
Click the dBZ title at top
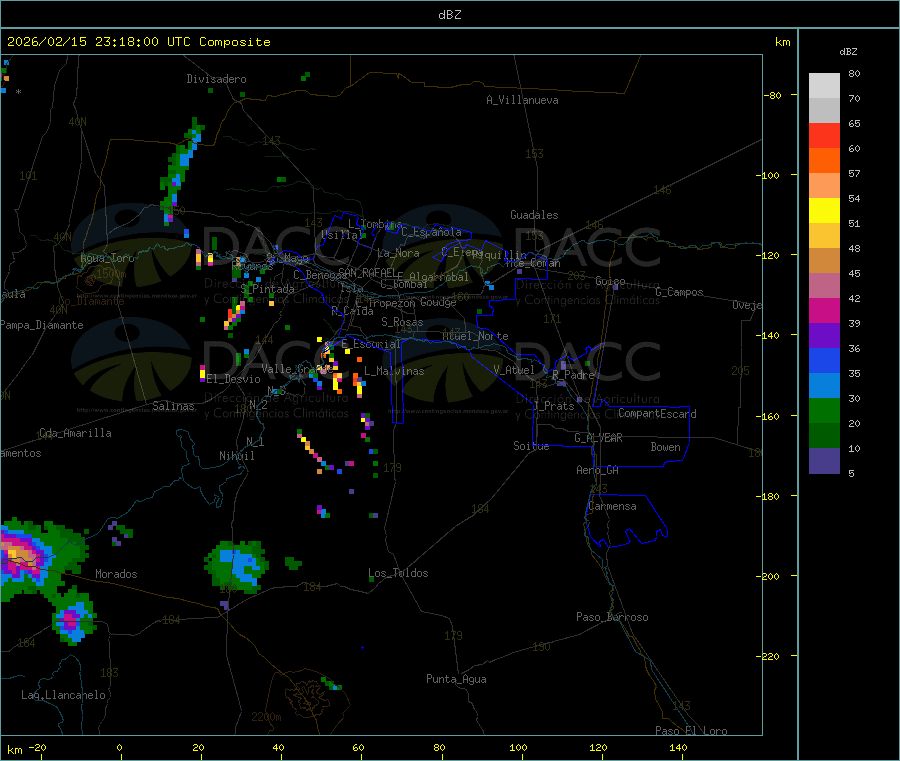449,15
